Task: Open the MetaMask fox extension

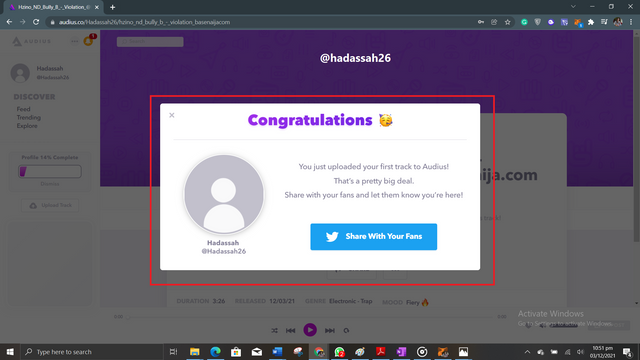Action: pyautogui.click(x=578, y=22)
